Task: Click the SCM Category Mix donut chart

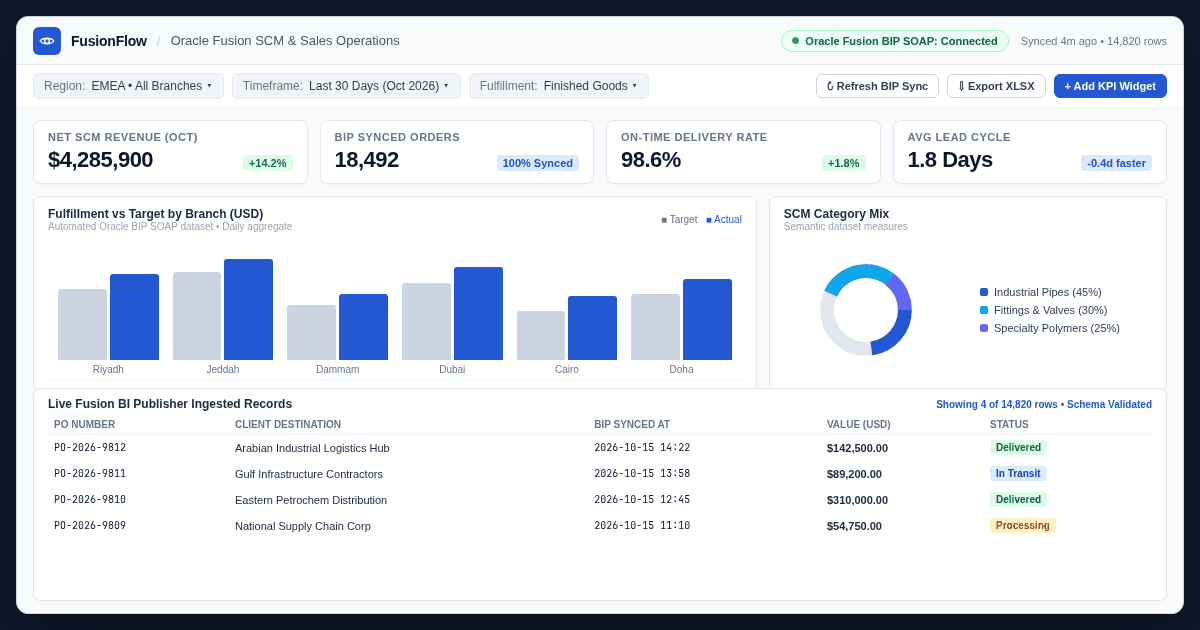Action: [x=866, y=310]
